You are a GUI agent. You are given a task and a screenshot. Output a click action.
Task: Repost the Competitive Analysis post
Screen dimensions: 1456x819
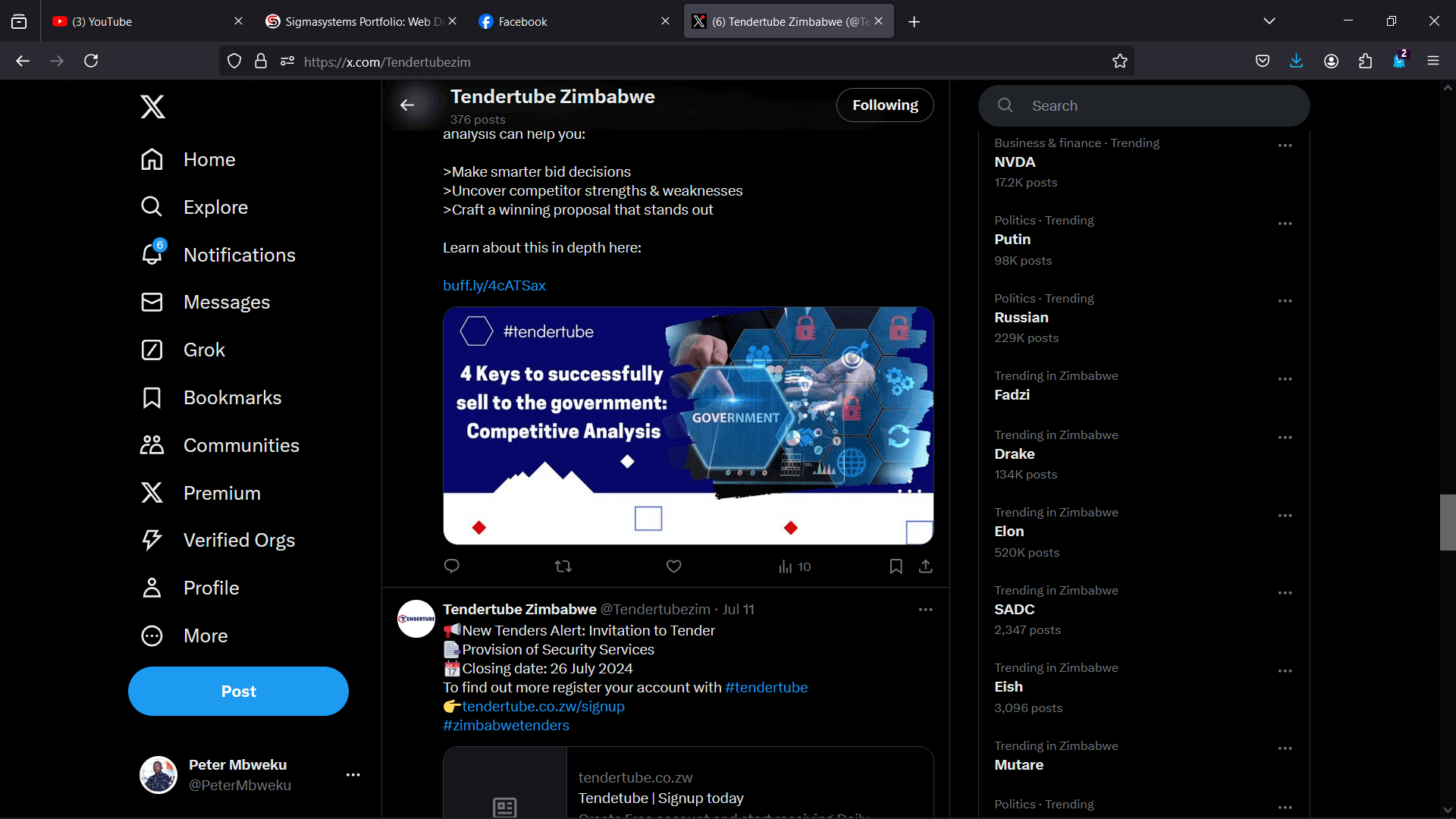click(x=563, y=566)
